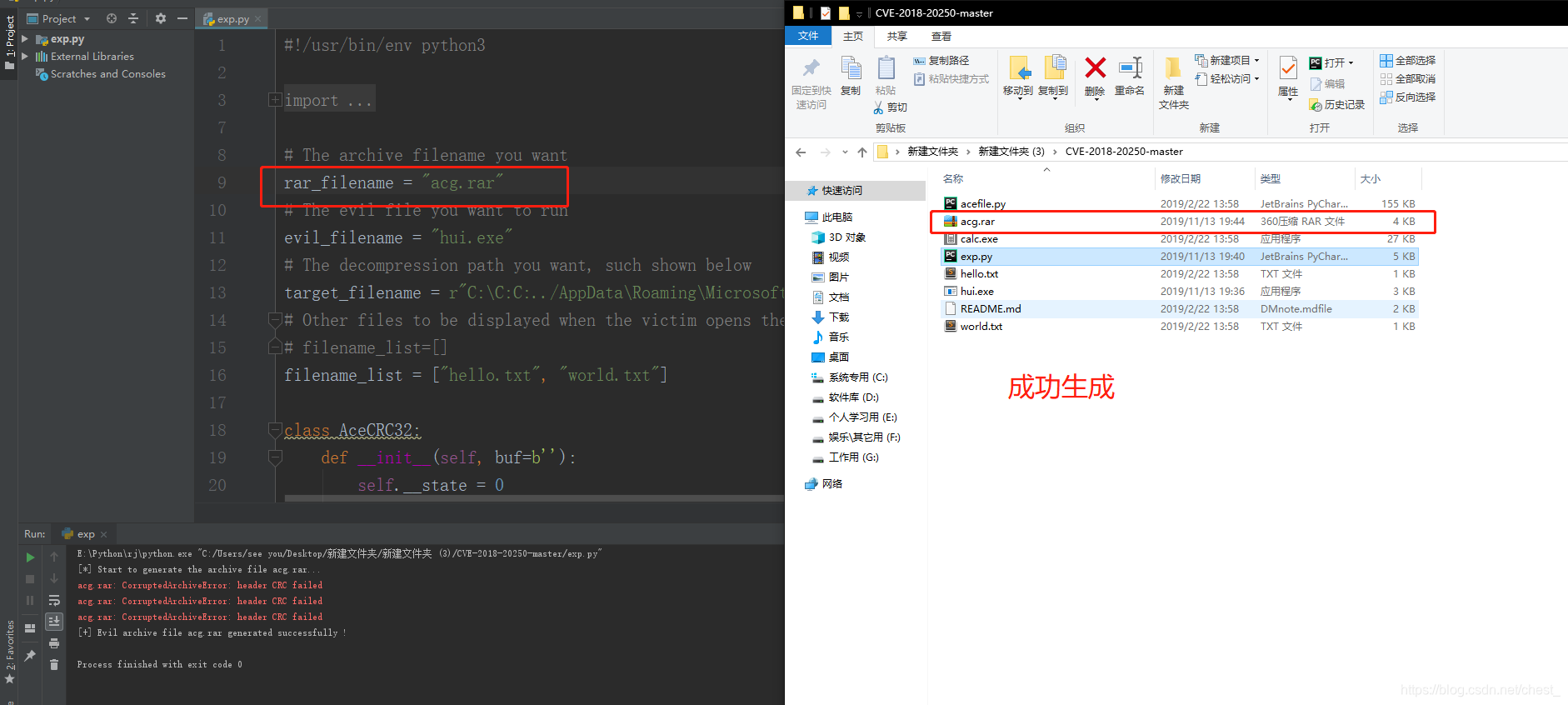Open the 新建项目 dropdown

(x=1226, y=60)
